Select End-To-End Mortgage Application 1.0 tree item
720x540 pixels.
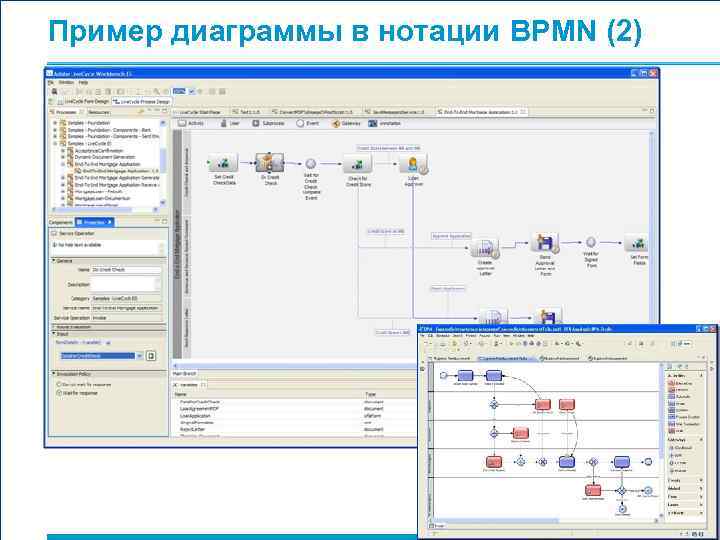[x=117, y=171]
